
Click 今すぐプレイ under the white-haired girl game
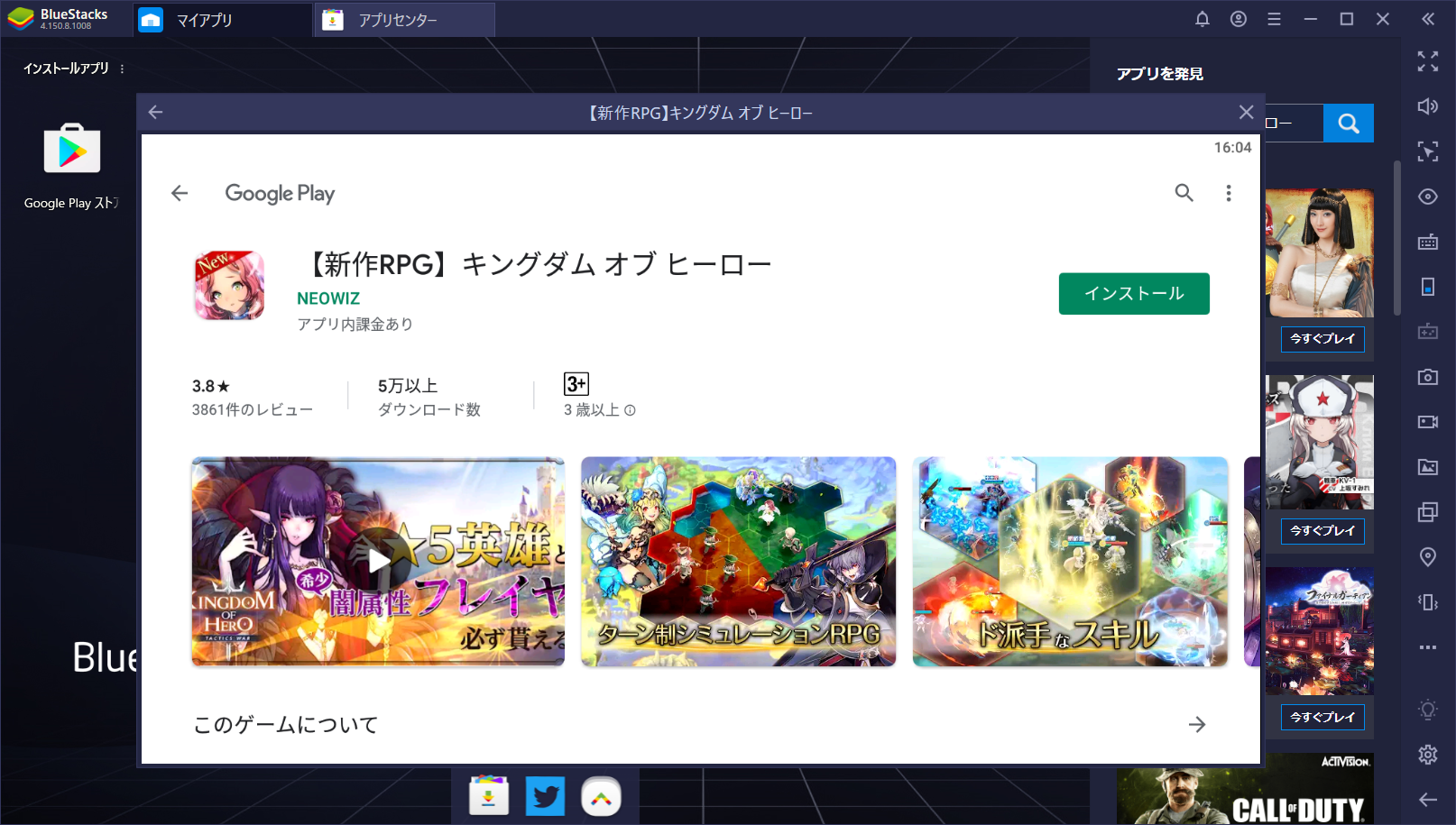tap(1322, 531)
